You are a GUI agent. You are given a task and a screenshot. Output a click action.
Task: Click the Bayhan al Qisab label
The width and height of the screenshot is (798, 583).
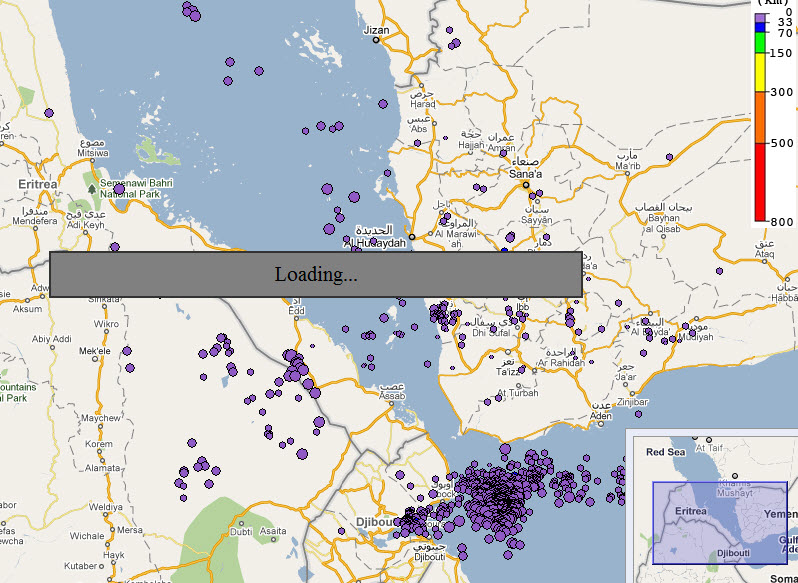coord(663,223)
